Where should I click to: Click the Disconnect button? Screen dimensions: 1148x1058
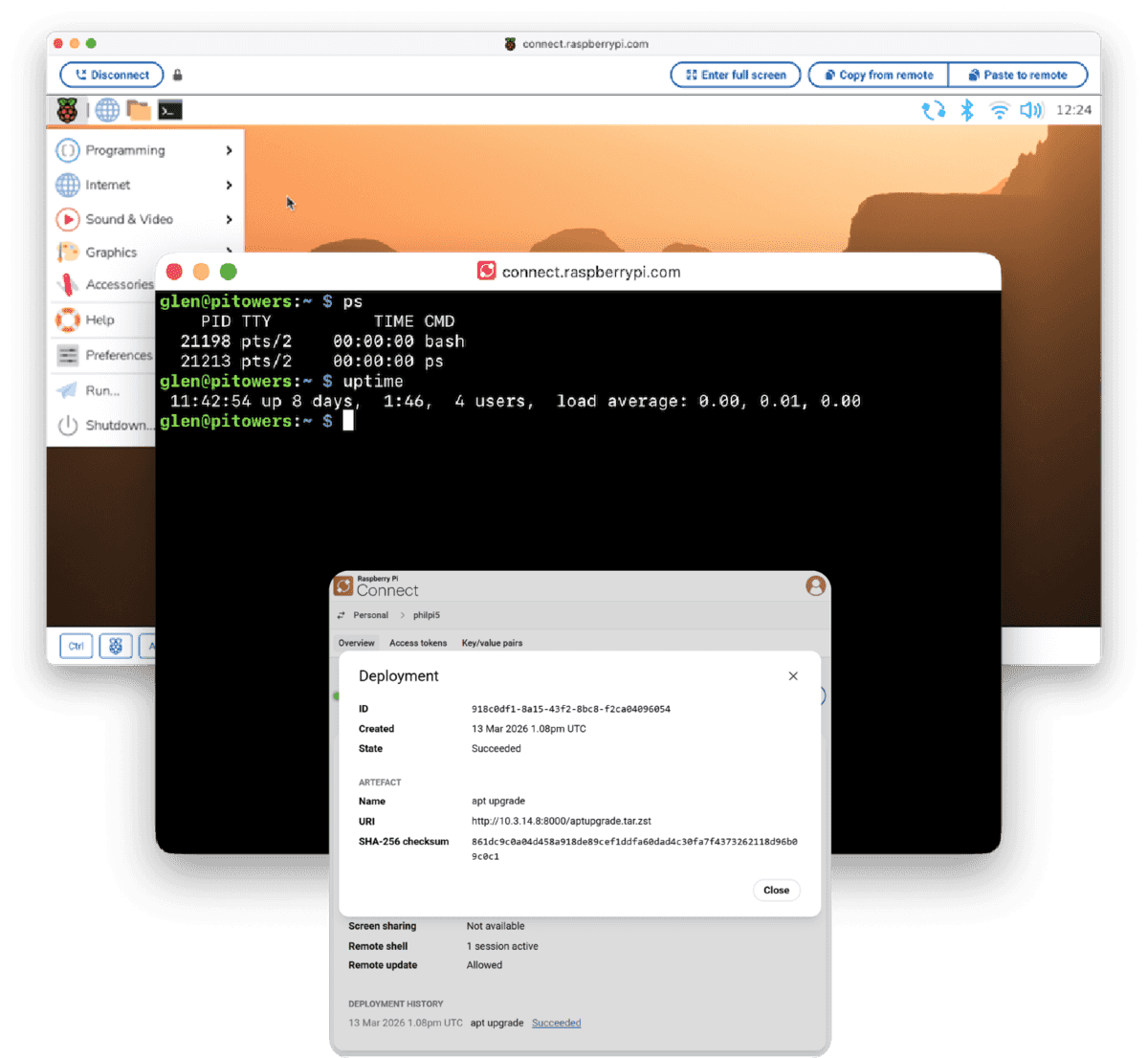[112, 75]
